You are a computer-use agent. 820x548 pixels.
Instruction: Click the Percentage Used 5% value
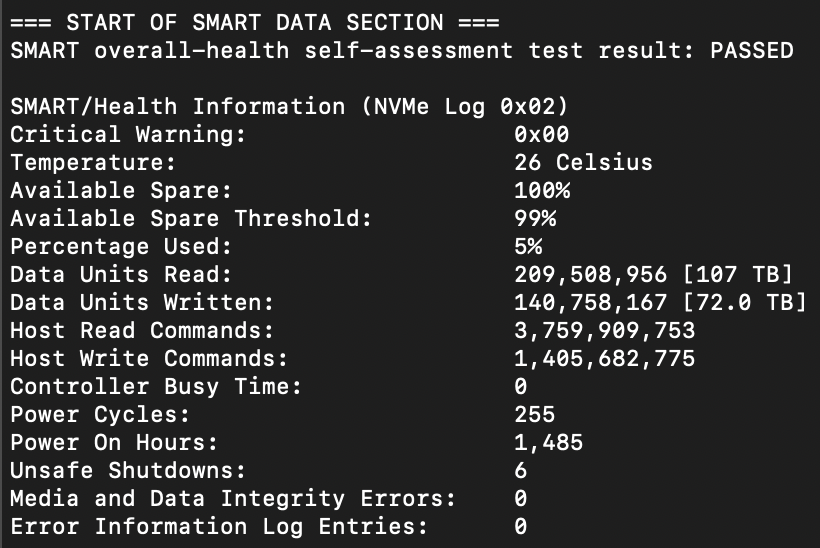tap(528, 246)
